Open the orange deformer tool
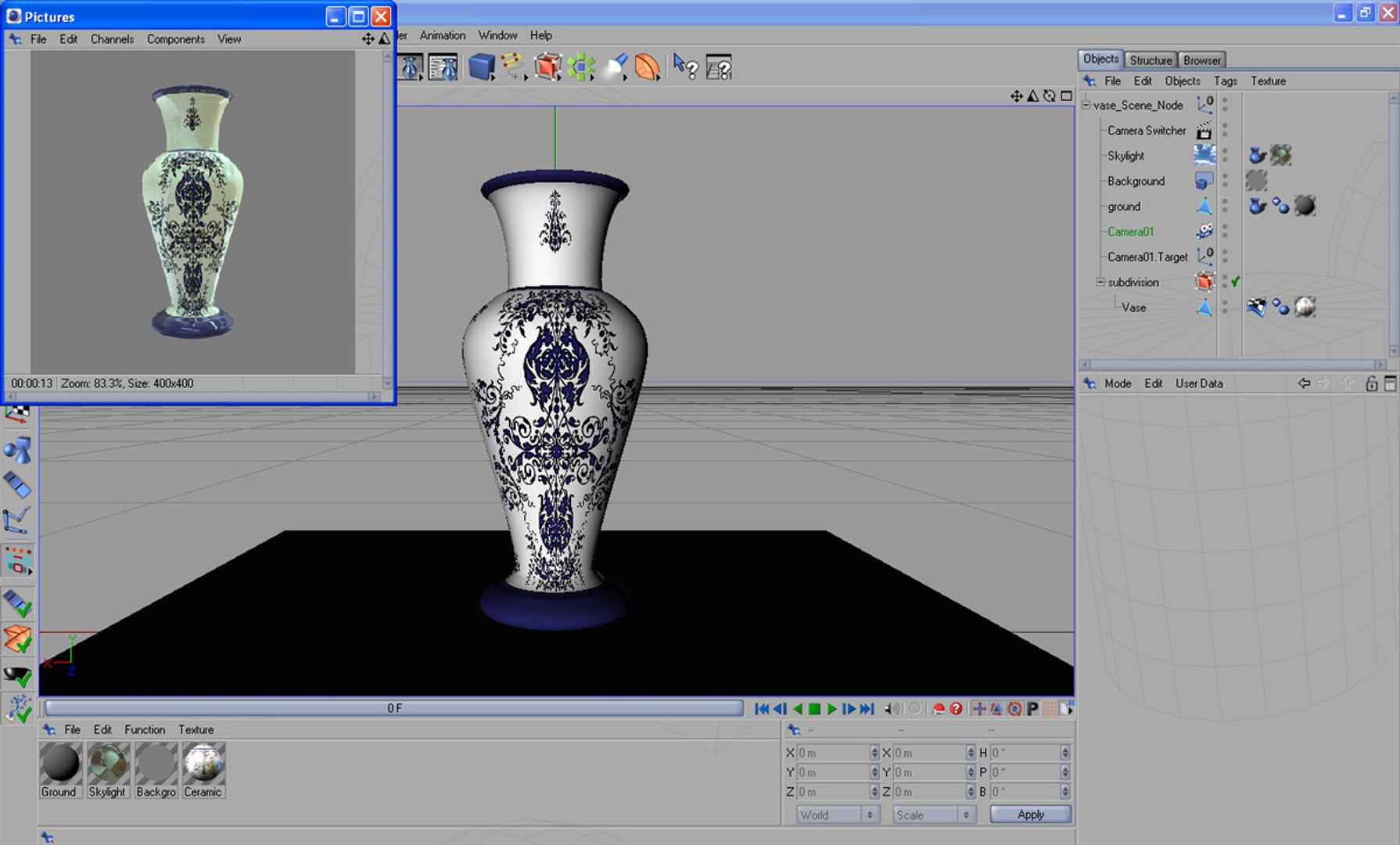Viewport: 1400px width, 845px height. coord(648,67)
